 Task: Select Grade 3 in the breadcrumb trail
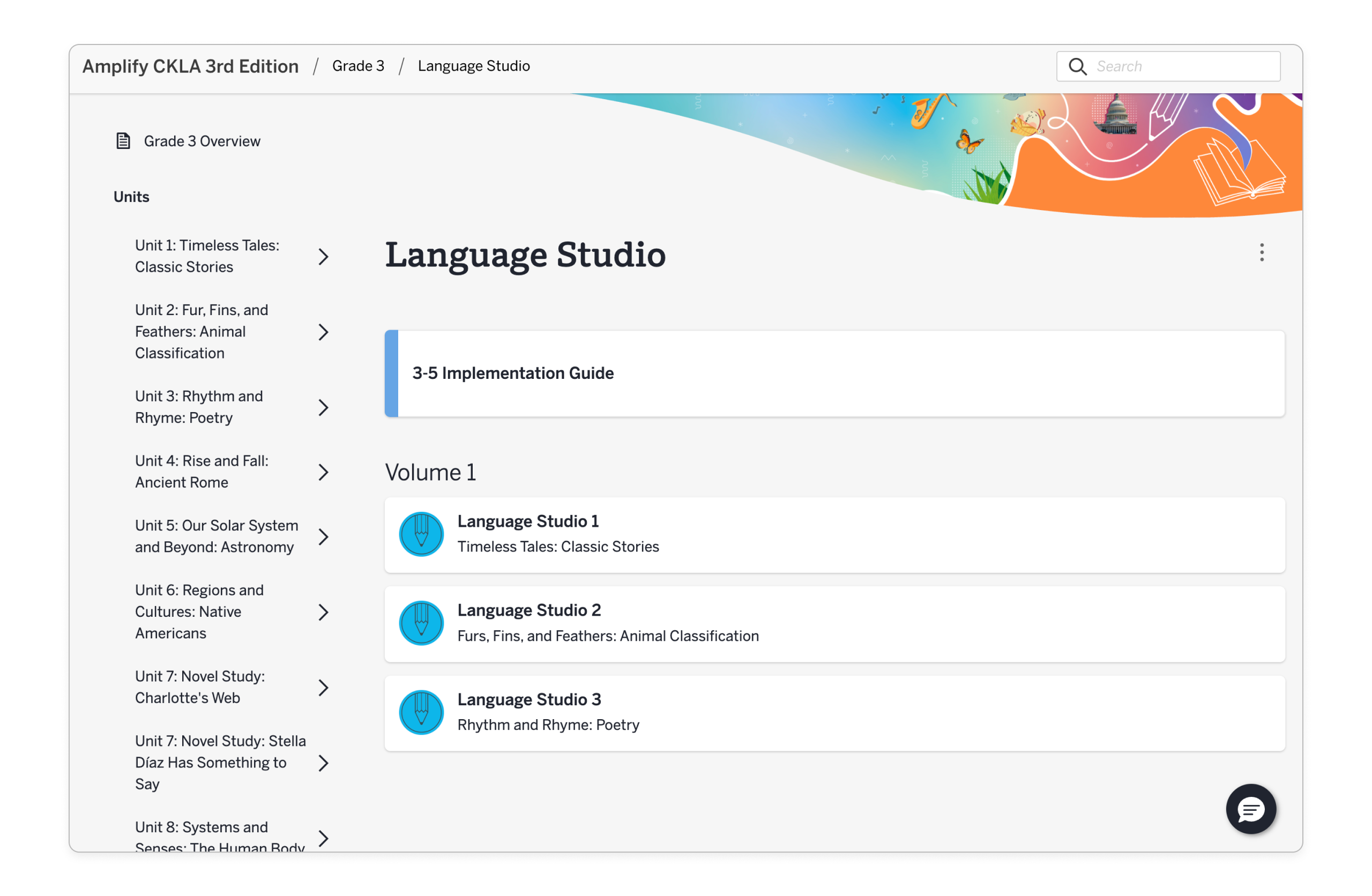(x=358, y=66)
